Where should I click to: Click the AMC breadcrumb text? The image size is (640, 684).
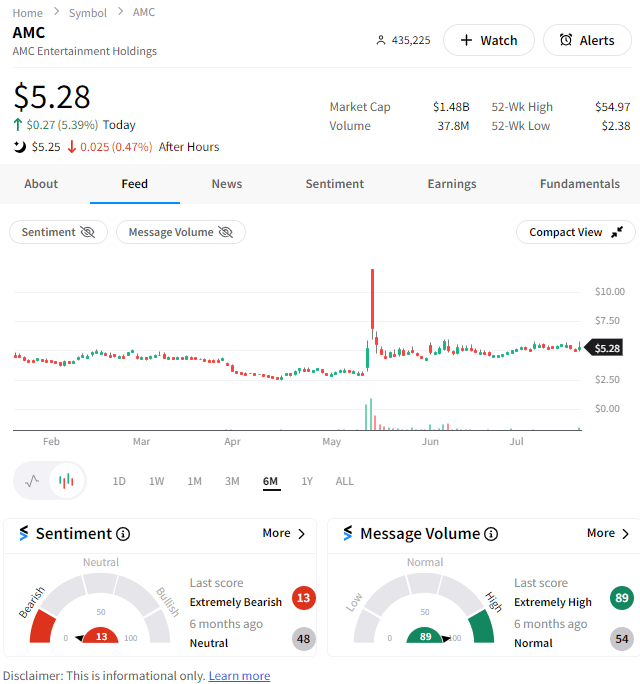click(x=144, y=12)
